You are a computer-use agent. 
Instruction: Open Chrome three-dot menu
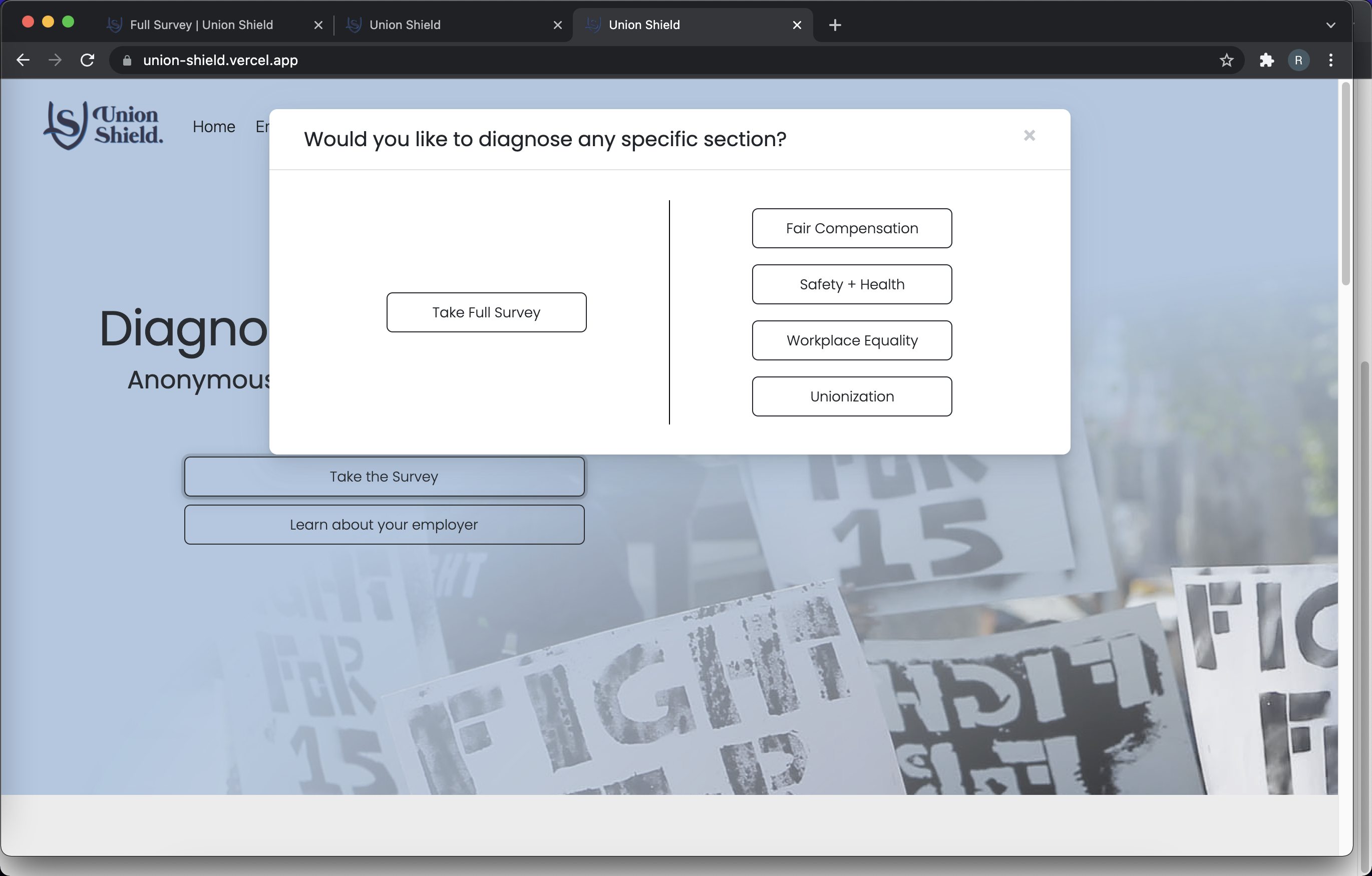point(1331,60)
